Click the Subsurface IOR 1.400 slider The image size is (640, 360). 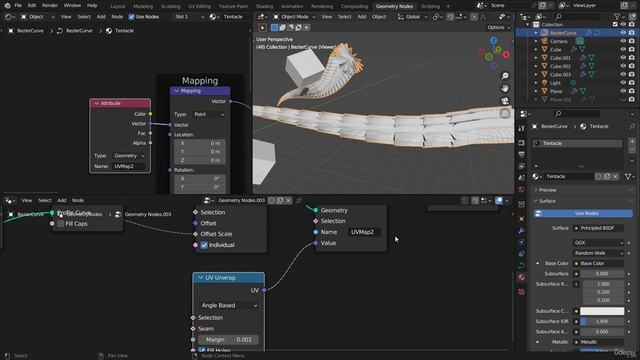click(602, 321)
